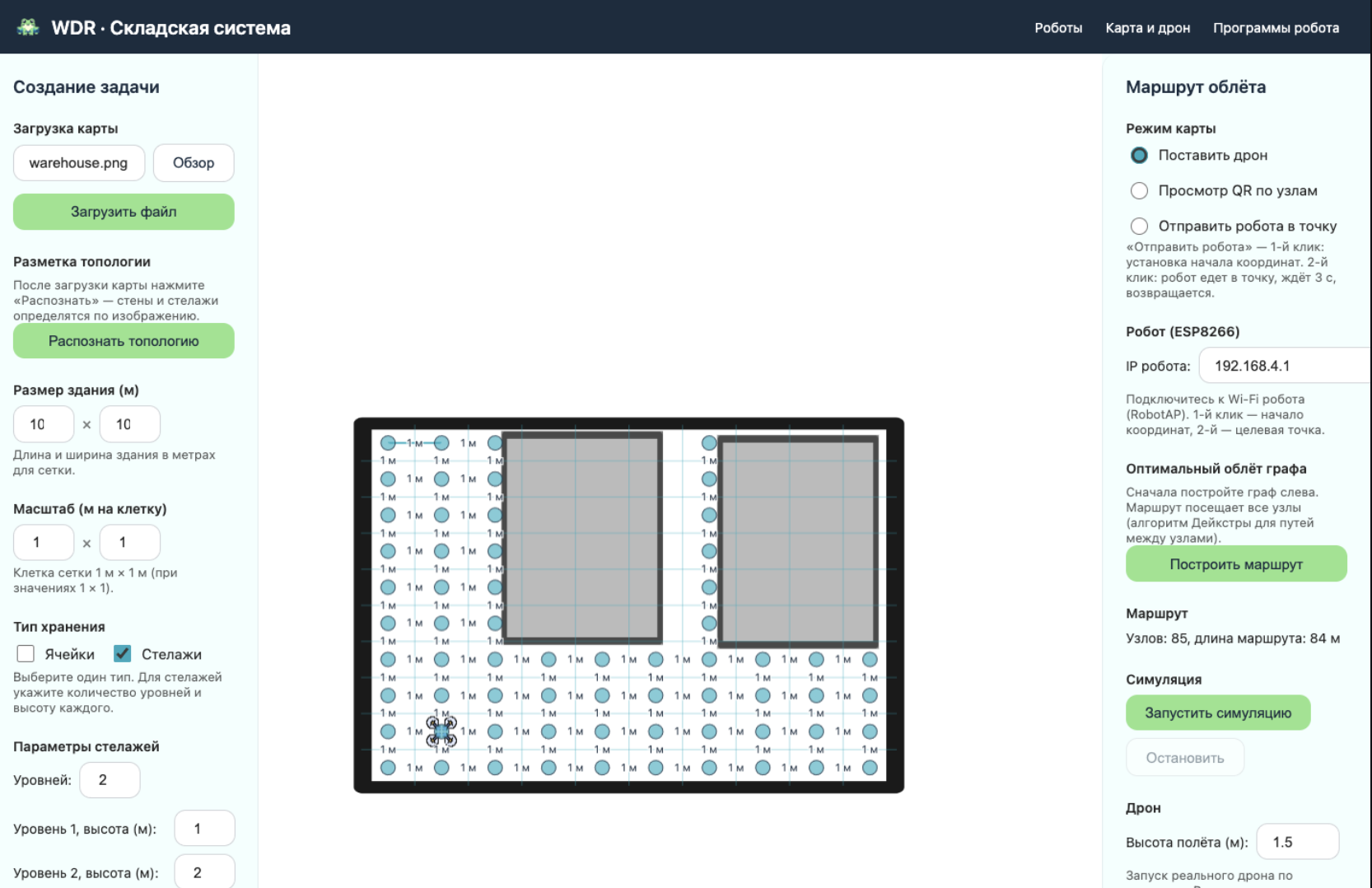Image resolution: width=1372 pixels, height=888 pixels.
Task: Open Программы робота section
Action: point(1276,28)
